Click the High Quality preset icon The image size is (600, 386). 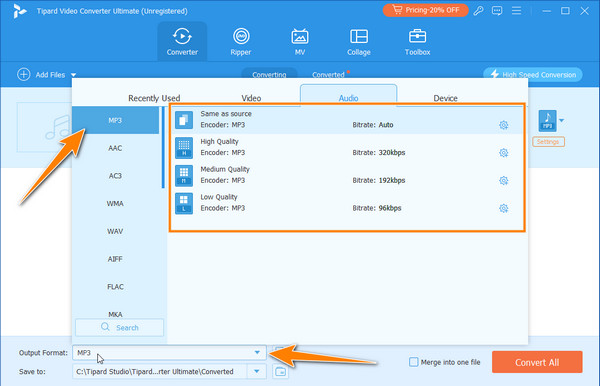click(184, 148)
